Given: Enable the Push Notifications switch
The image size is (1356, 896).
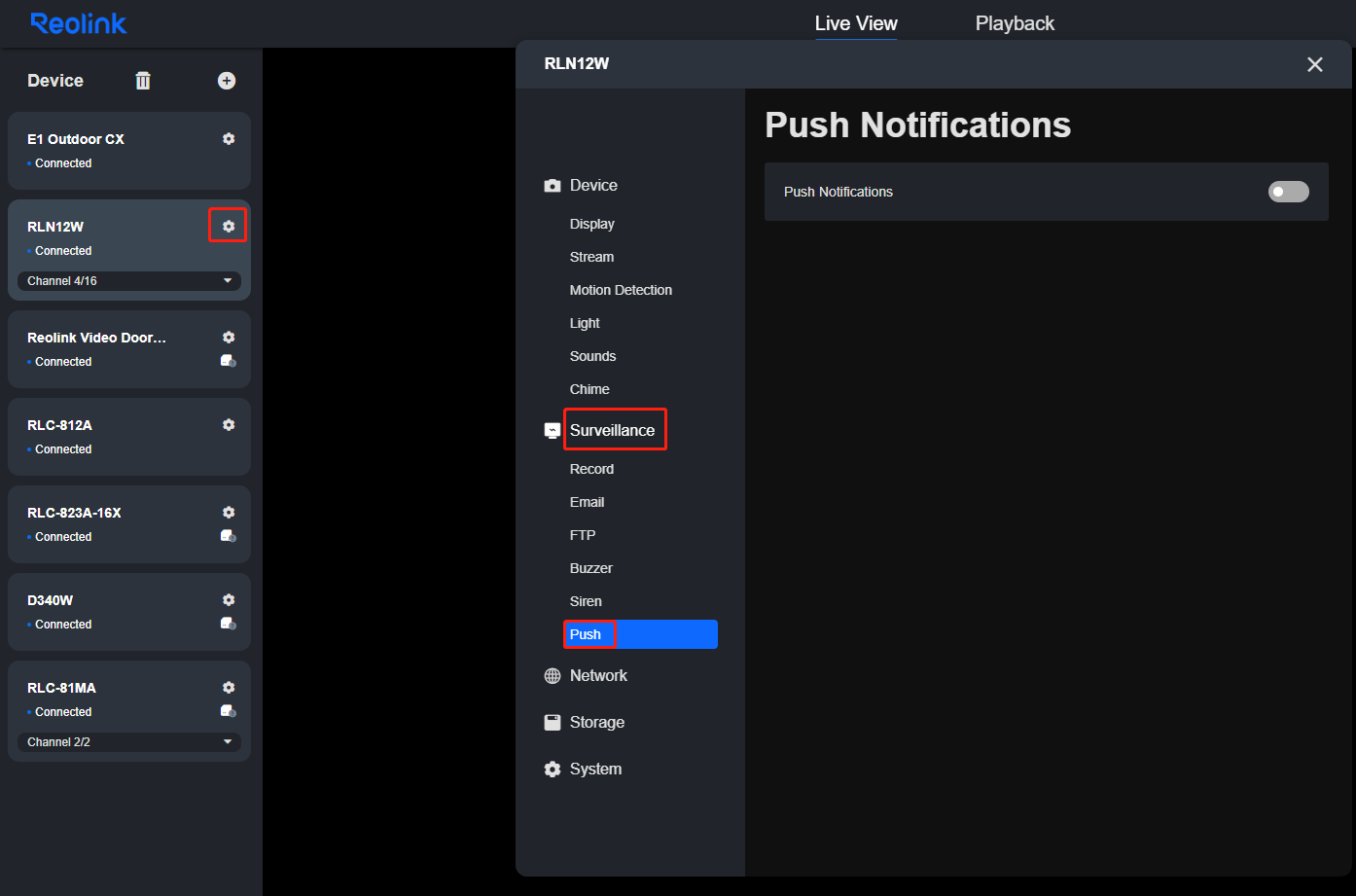Looking at the screenshot, I should click(1289, 192).
